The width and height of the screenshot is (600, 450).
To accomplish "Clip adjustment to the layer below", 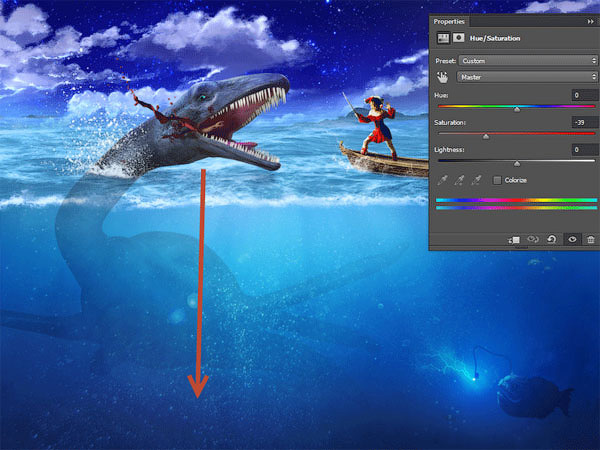I will [x=514, y=240].
